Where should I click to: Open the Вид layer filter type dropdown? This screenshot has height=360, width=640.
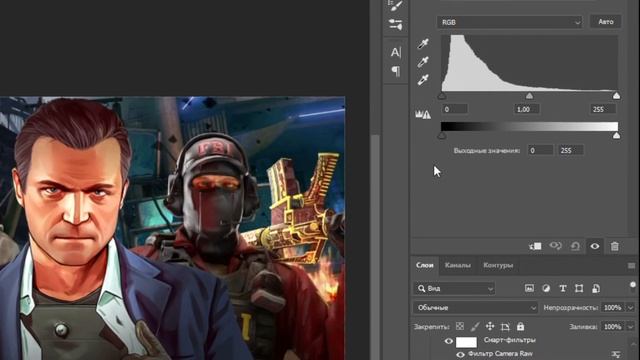click(454, 289)
